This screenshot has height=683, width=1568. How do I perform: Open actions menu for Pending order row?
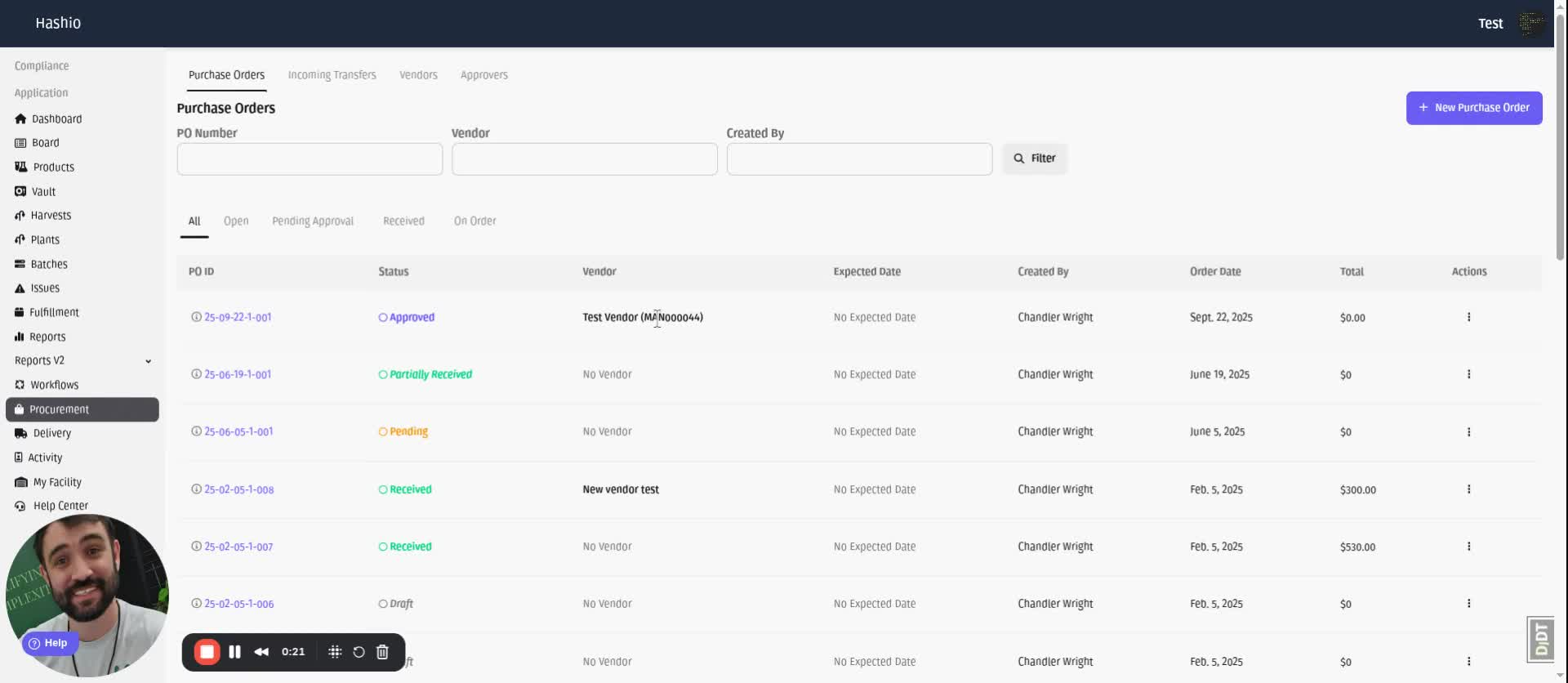click(x=1468, y=432)
